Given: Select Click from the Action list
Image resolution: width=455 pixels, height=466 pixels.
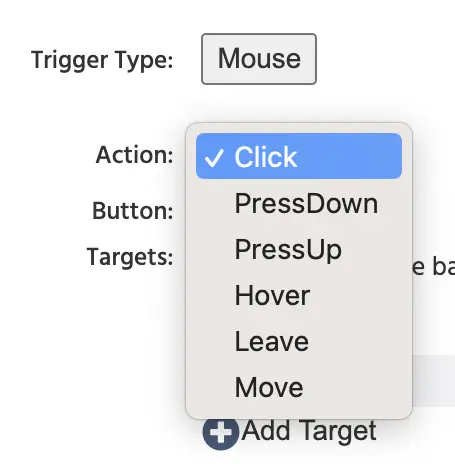Looking at the screenshot, I should tap(299, 156).
